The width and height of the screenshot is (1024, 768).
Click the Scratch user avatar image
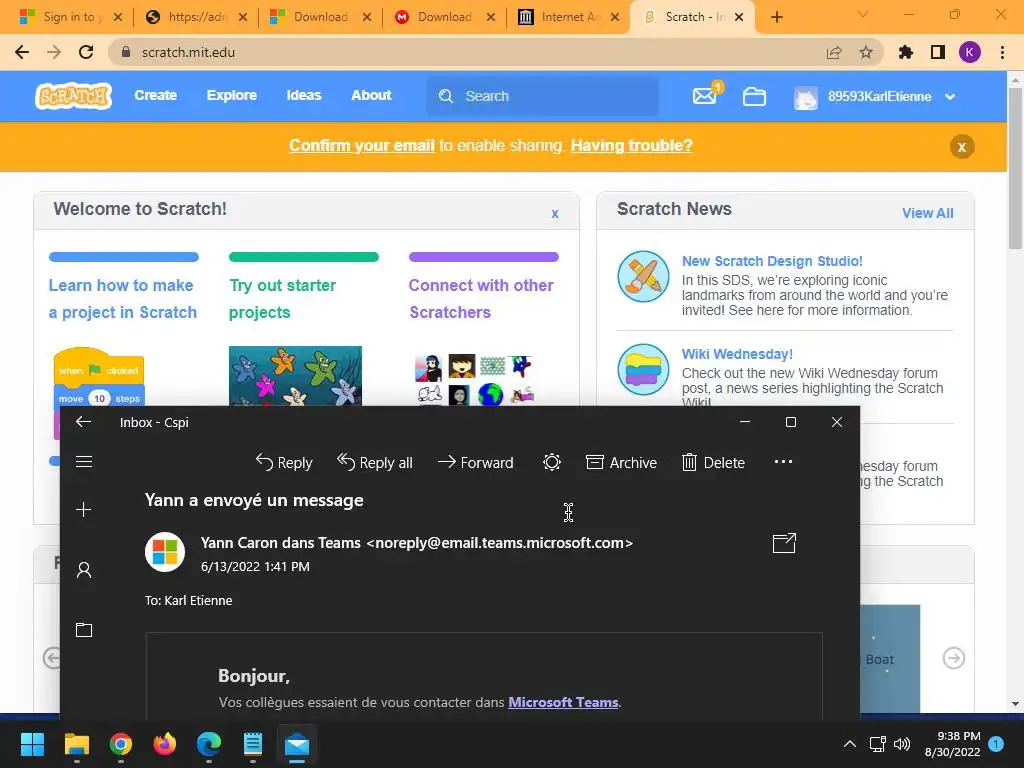(805, 97)
